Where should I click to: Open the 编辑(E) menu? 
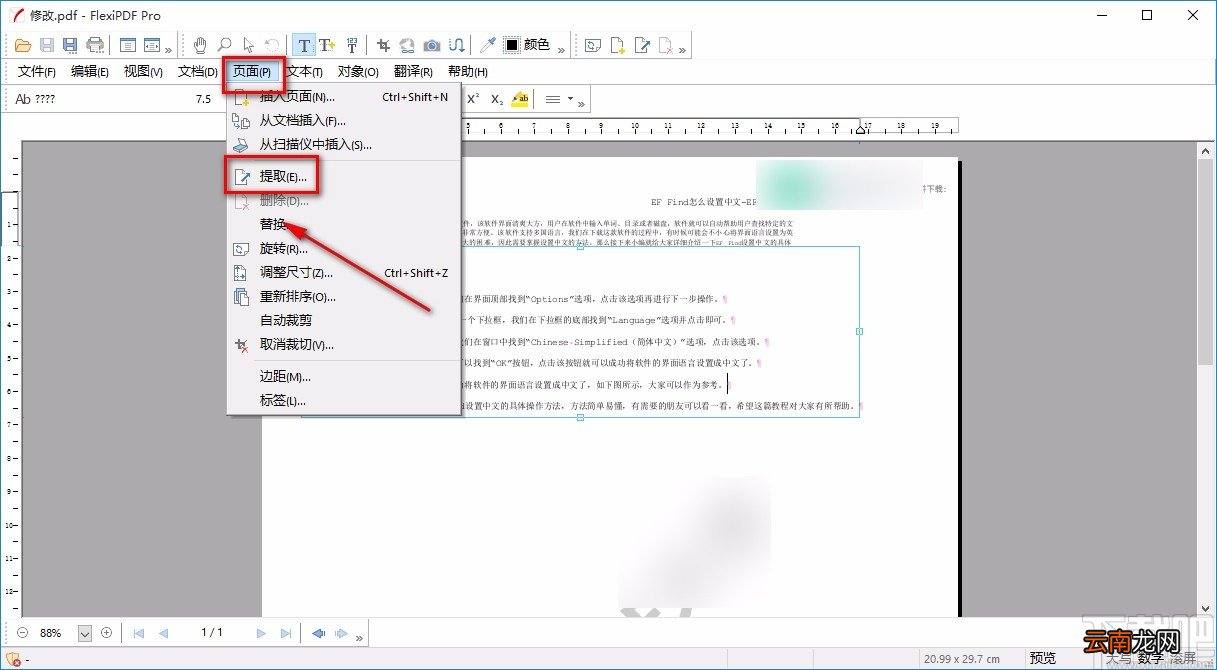pyautogui.click(x=90, y=72)
